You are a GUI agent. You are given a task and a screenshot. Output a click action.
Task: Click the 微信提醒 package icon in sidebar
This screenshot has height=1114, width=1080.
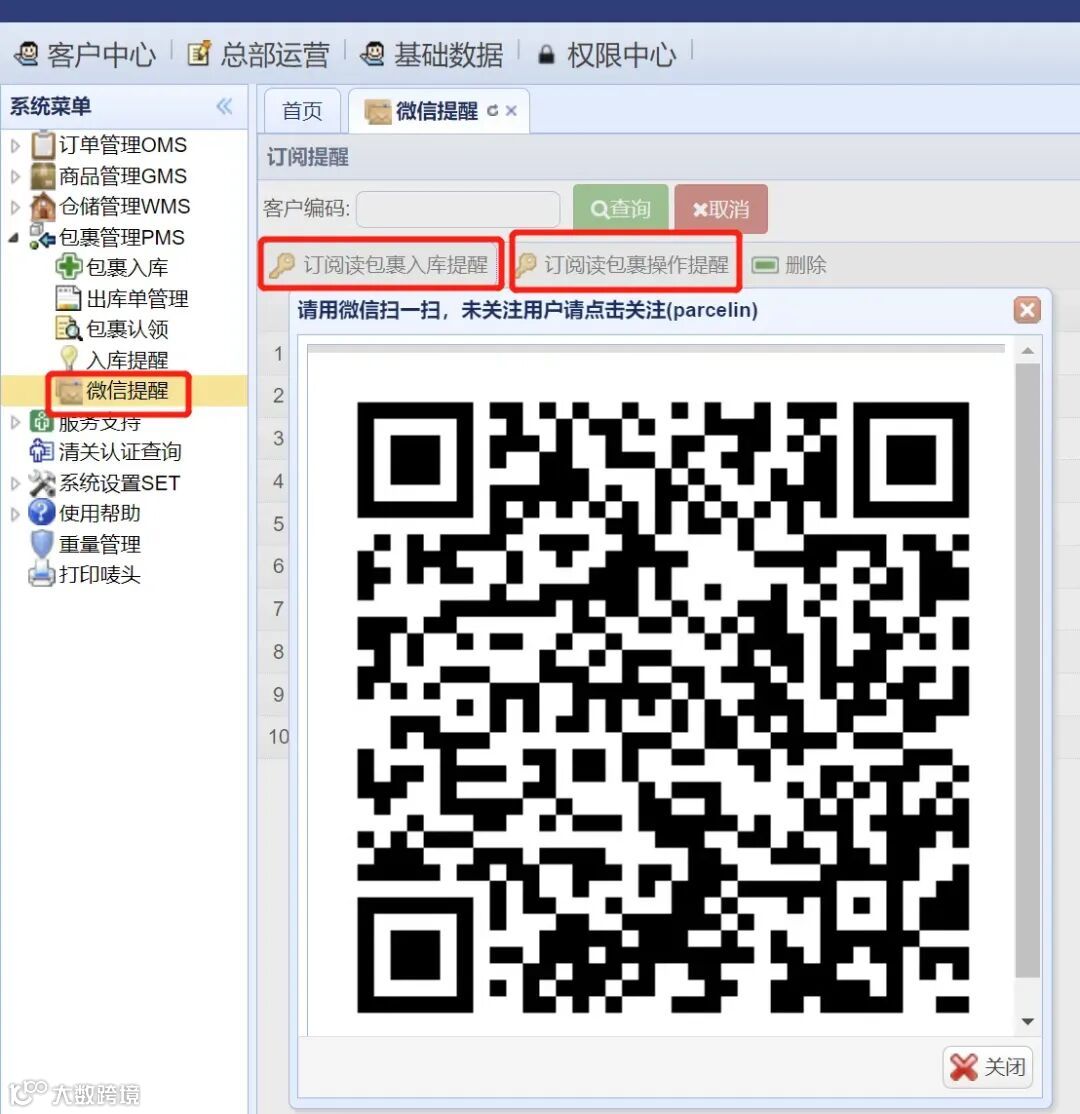point(70,391)
